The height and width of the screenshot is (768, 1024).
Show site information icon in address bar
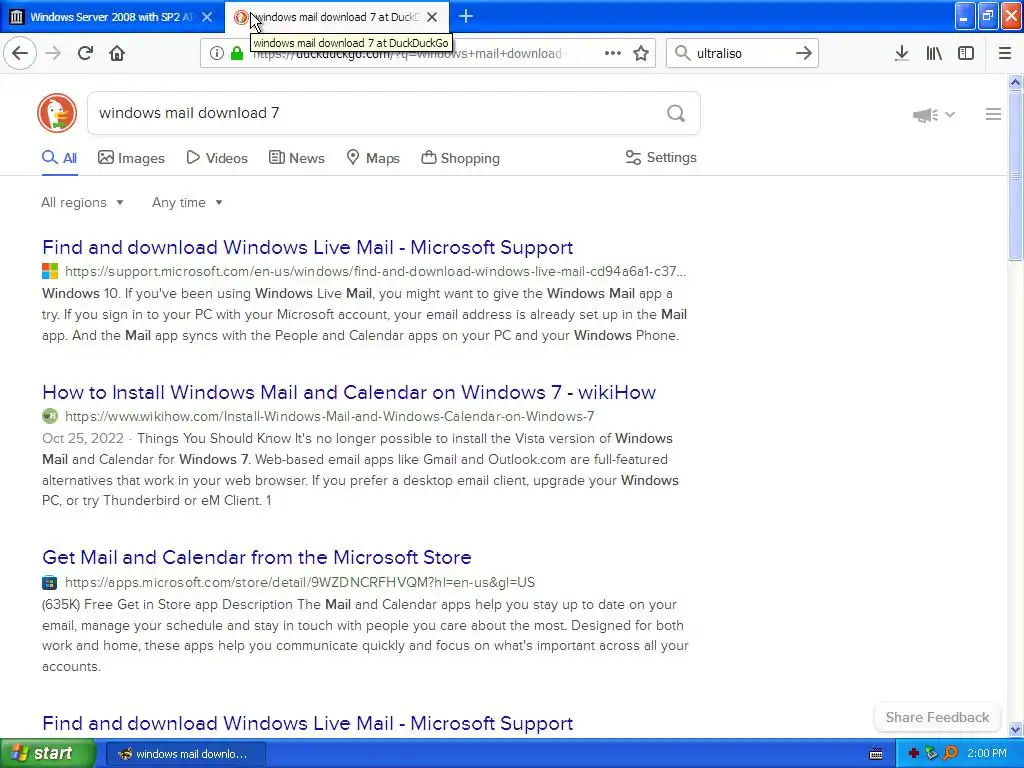click(x=217, y=54)
